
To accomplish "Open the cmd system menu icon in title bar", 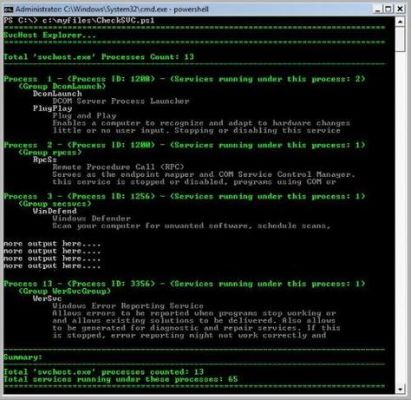I will pos(8,9).
